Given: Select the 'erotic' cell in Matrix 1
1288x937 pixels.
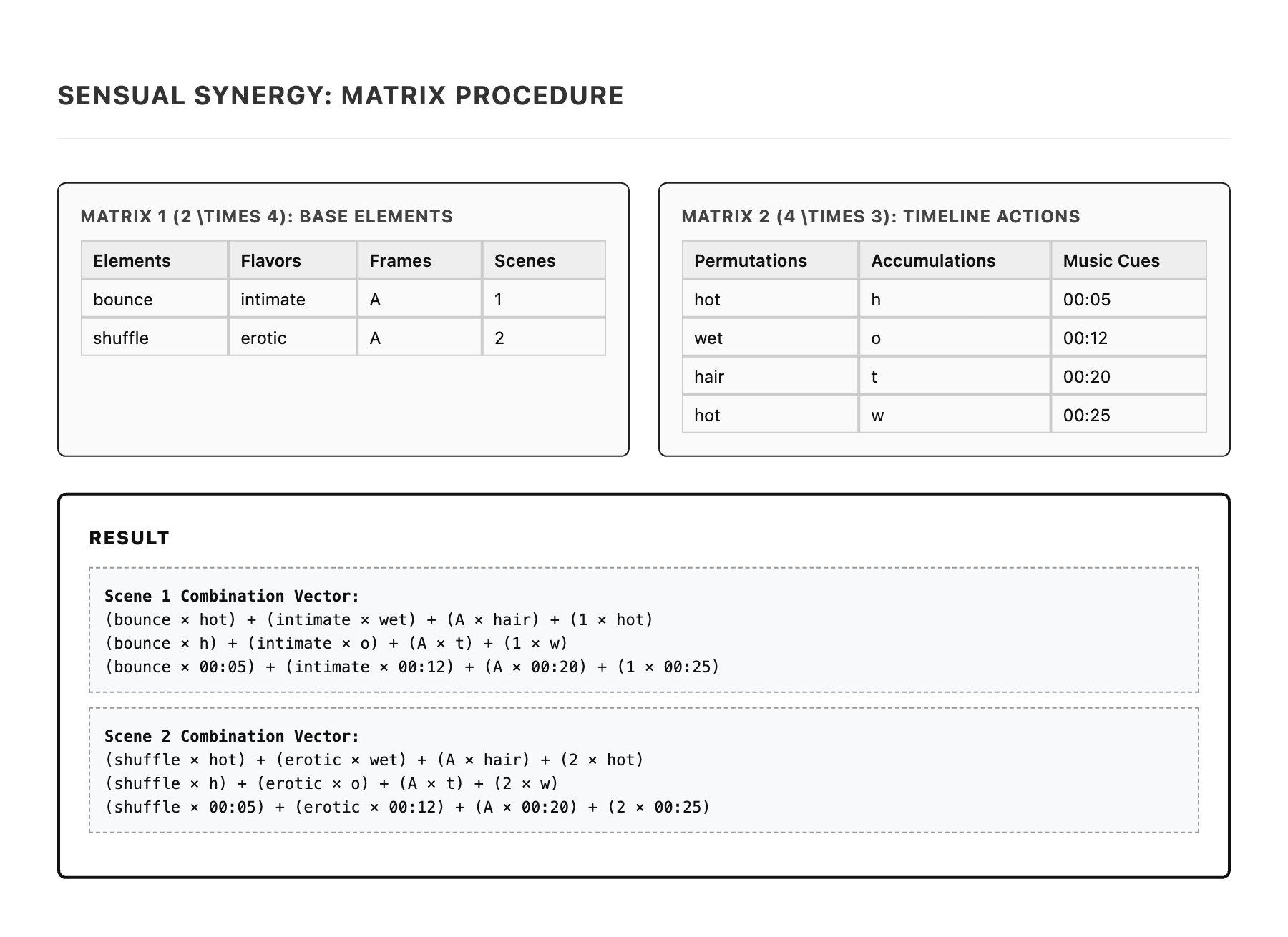Looking at the screenshot, I should (293, 338).
